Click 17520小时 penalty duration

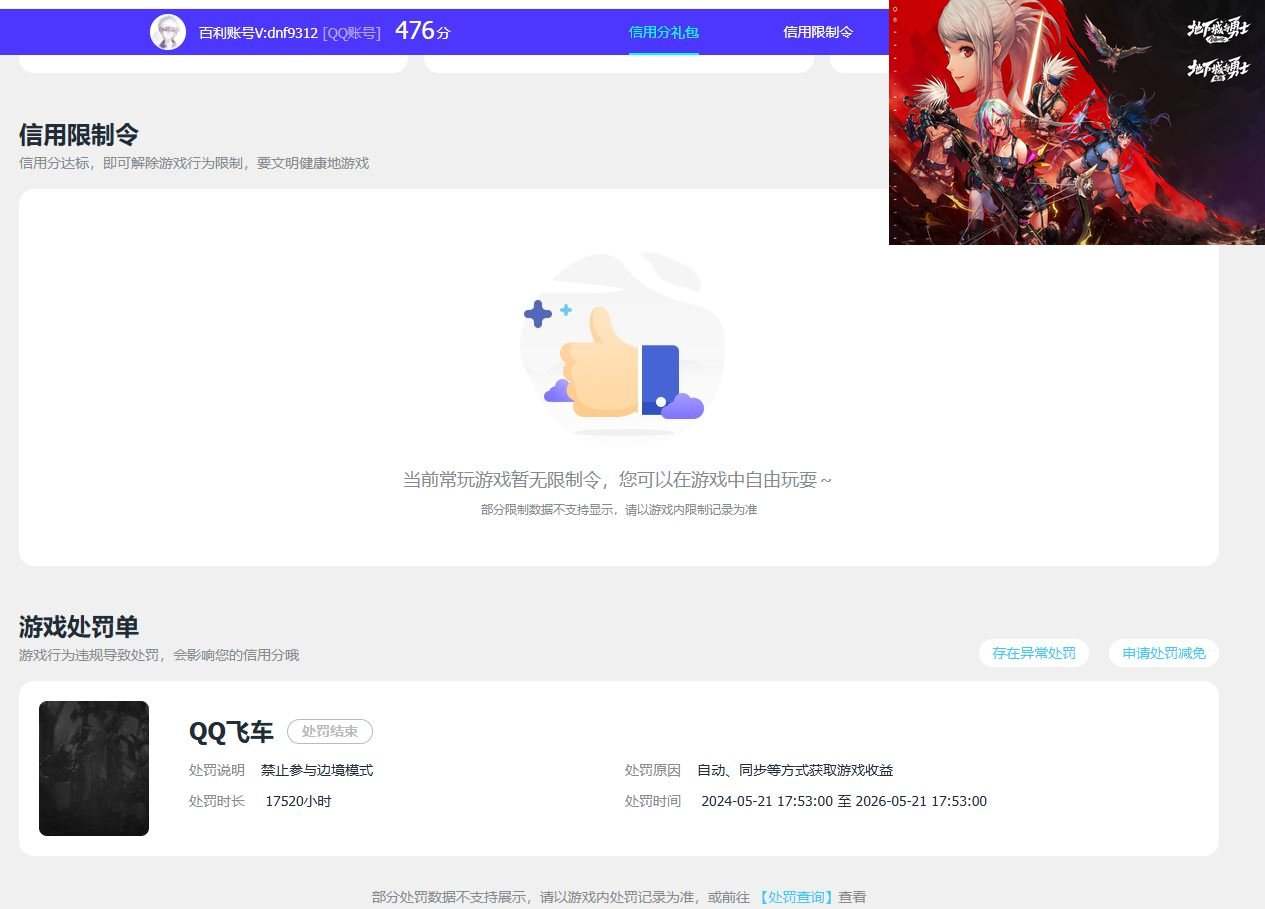tap(298, 801)
